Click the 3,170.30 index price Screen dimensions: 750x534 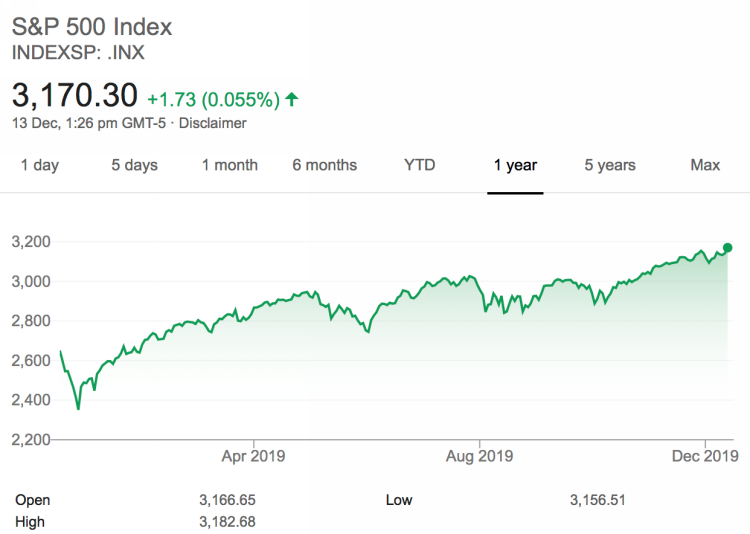coord(74,95)
